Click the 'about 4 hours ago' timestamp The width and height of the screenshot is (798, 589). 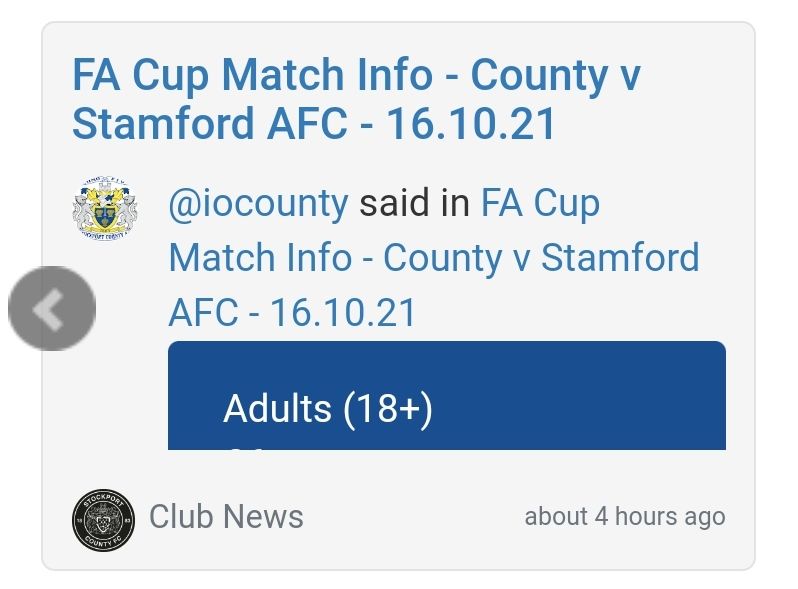624,517
